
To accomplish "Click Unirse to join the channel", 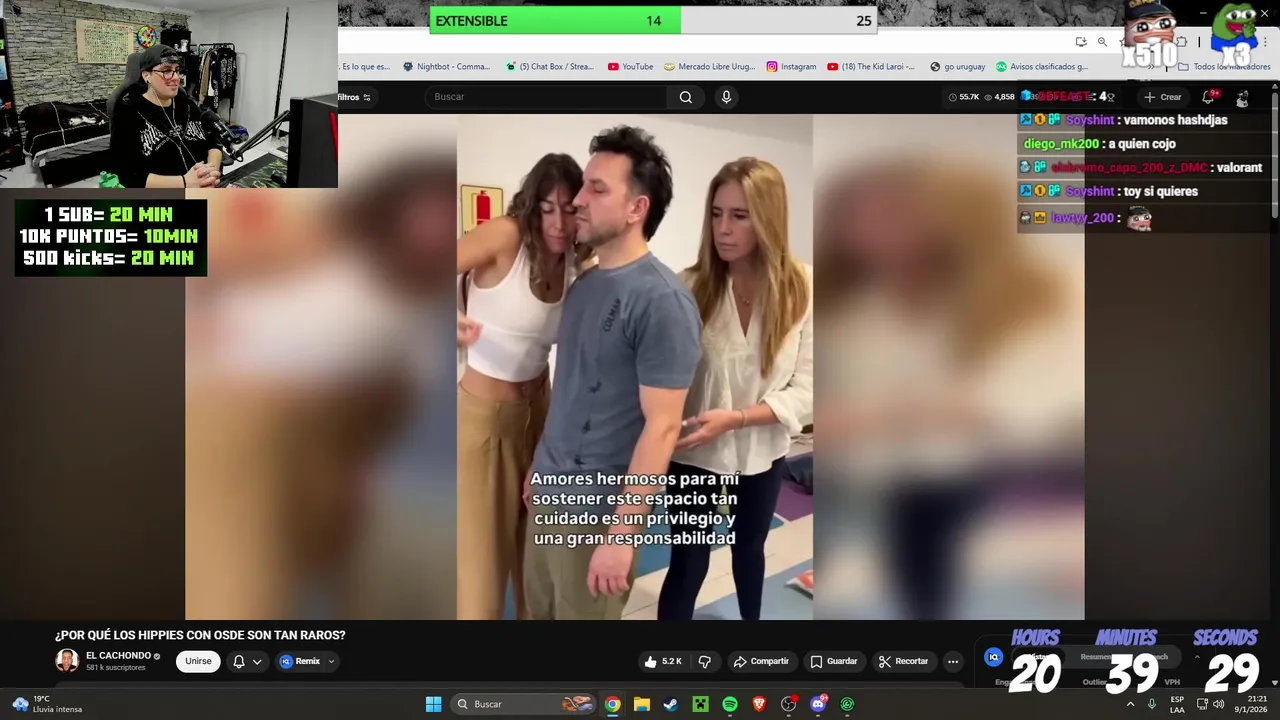I will (x=198, y=661).
